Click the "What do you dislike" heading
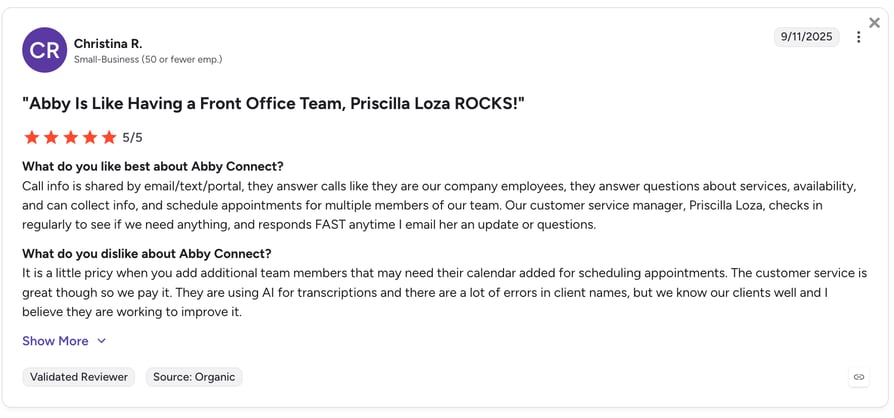This screenshot has height=418, width=894. coord(147,253)
